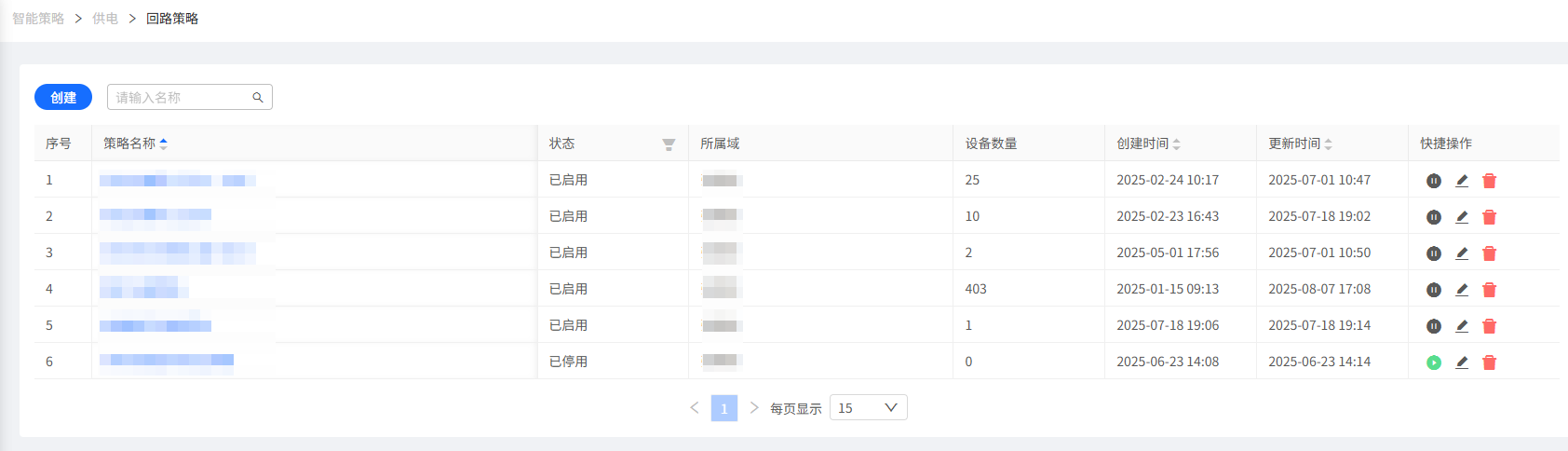This screenshot has width=1568, height=451.
Task: Go to next page arrow
Action: [754, 408]
